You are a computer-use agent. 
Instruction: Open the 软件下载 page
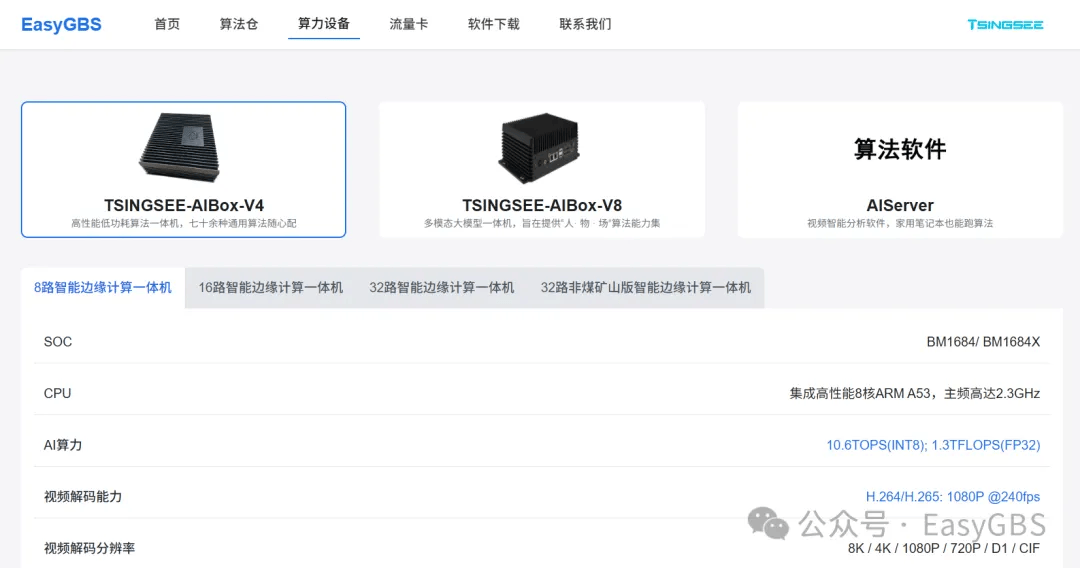point(493,24)
